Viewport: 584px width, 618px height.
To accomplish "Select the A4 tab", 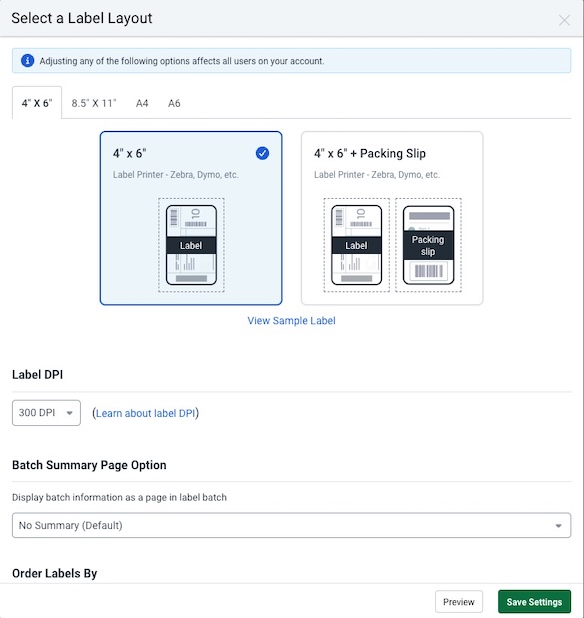I will click(142, 103).
